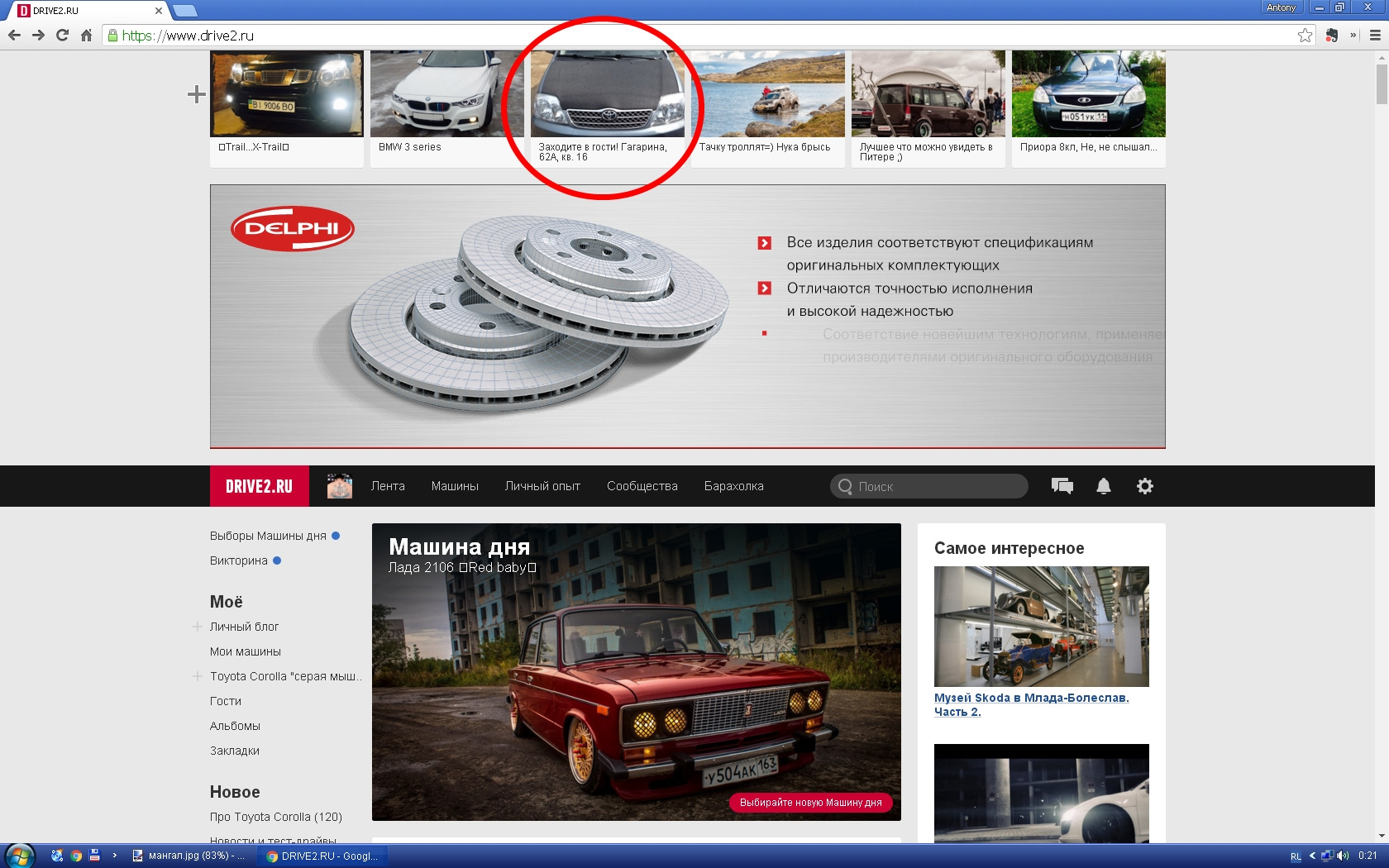Click the Delphi brake discs banner
This screenshot has height=868, width=1389.
(688, 317)
